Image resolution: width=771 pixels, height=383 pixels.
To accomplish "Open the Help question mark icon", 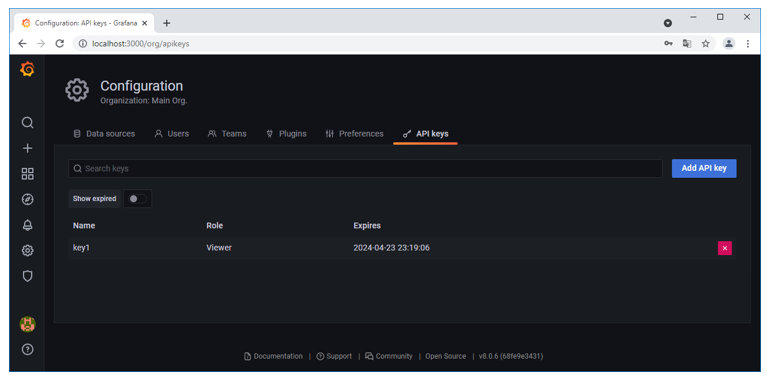I will coord(28,350).
